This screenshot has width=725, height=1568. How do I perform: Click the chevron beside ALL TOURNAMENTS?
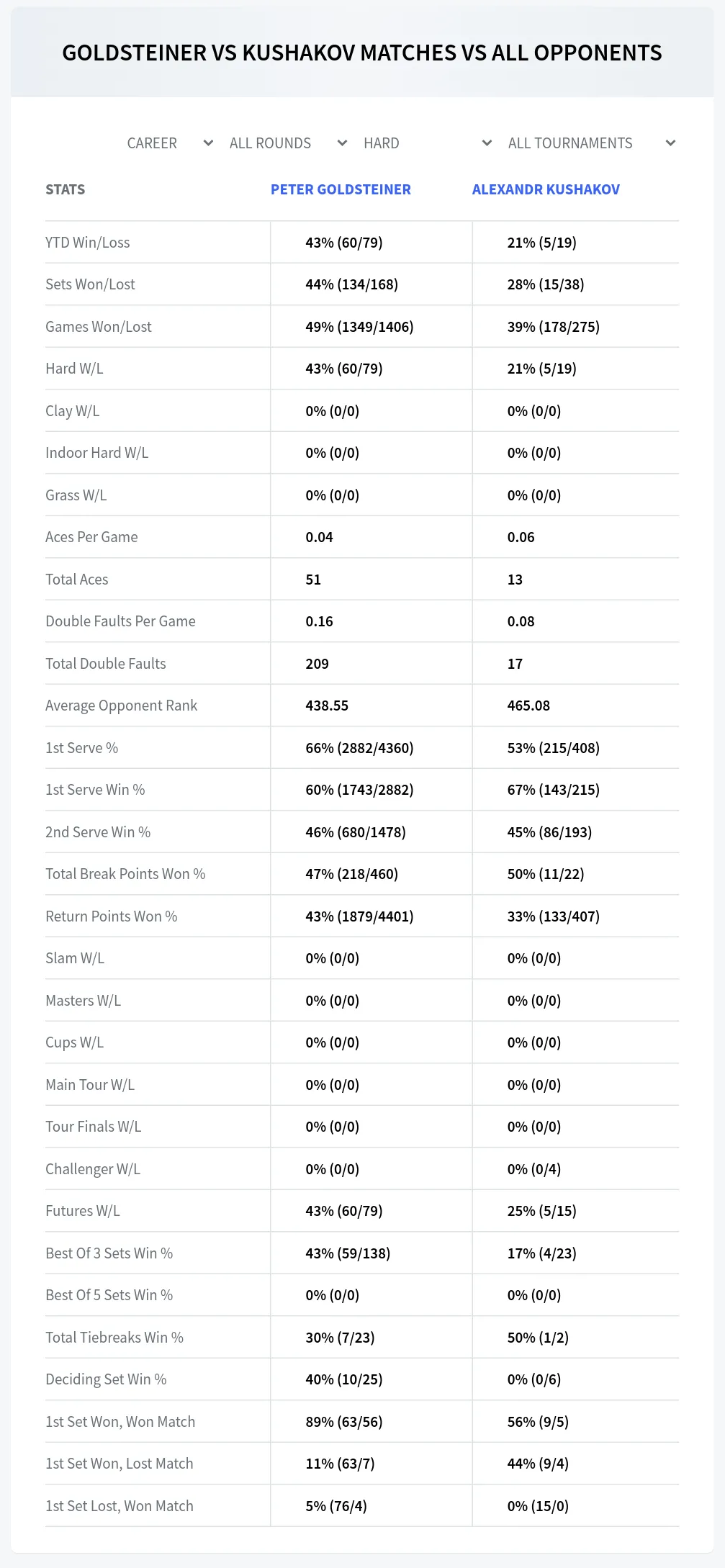click(x=670, y=143)
